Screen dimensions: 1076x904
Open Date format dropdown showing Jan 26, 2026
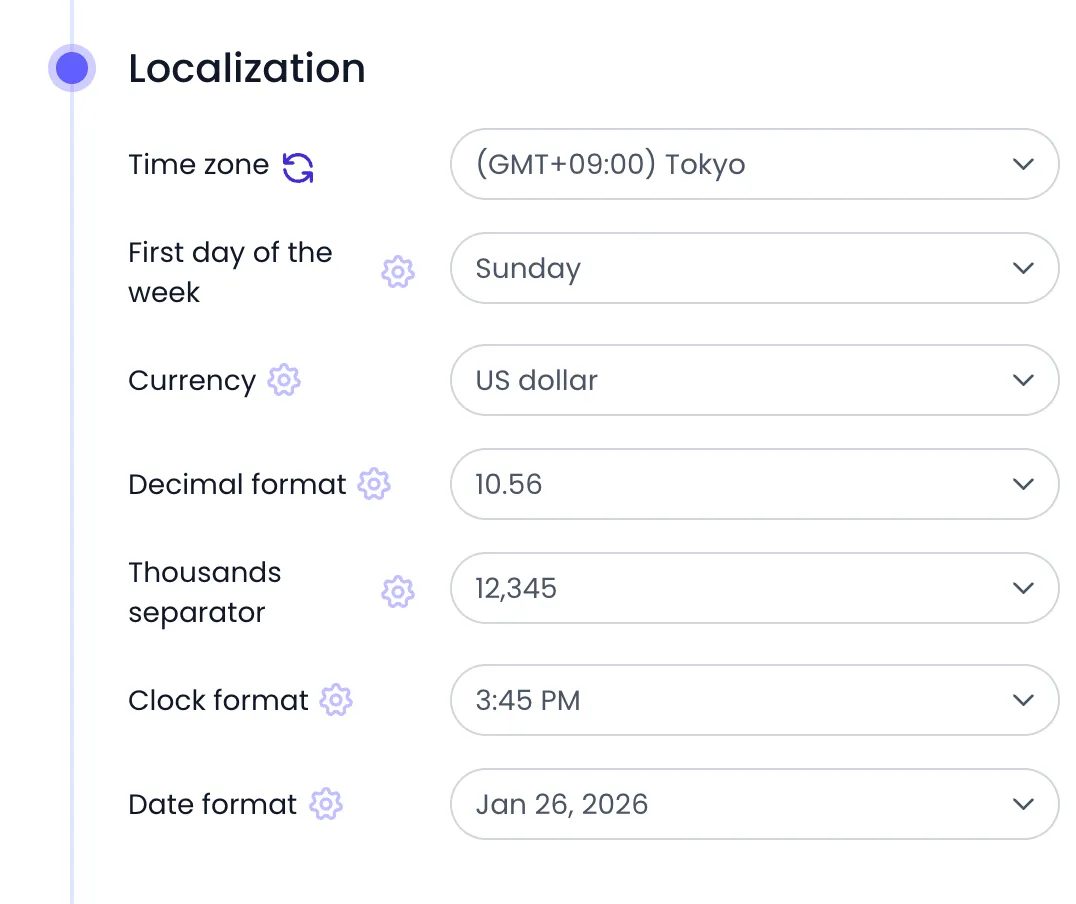pyautogui.click(x=755, y=804)
